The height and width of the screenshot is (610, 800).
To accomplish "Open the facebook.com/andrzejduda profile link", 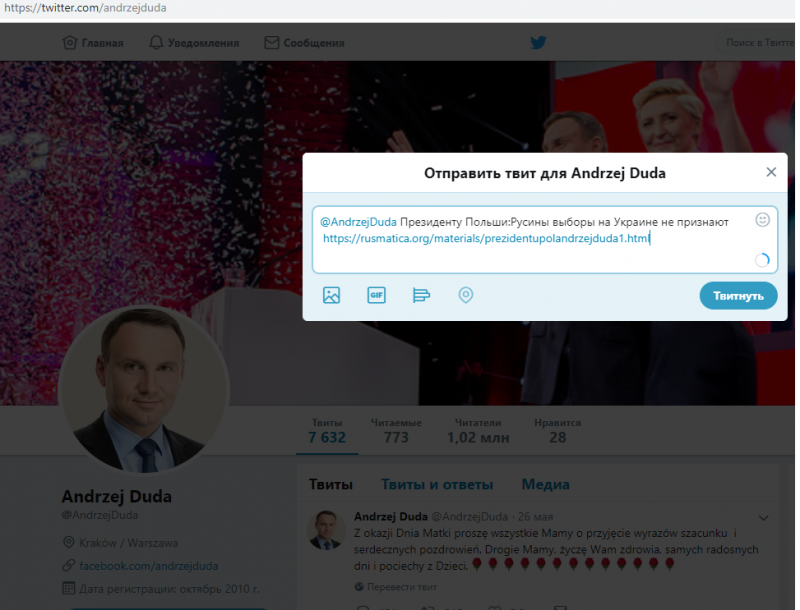I will point(148,566).
